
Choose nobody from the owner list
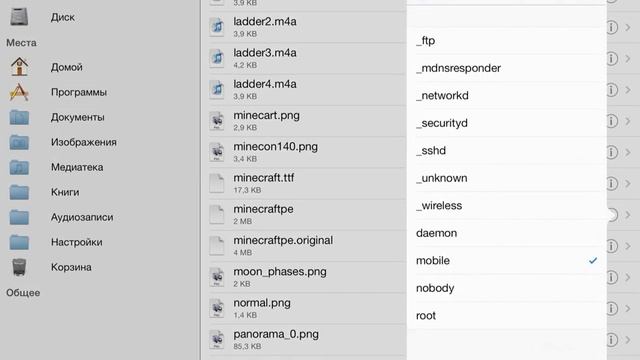507,288
